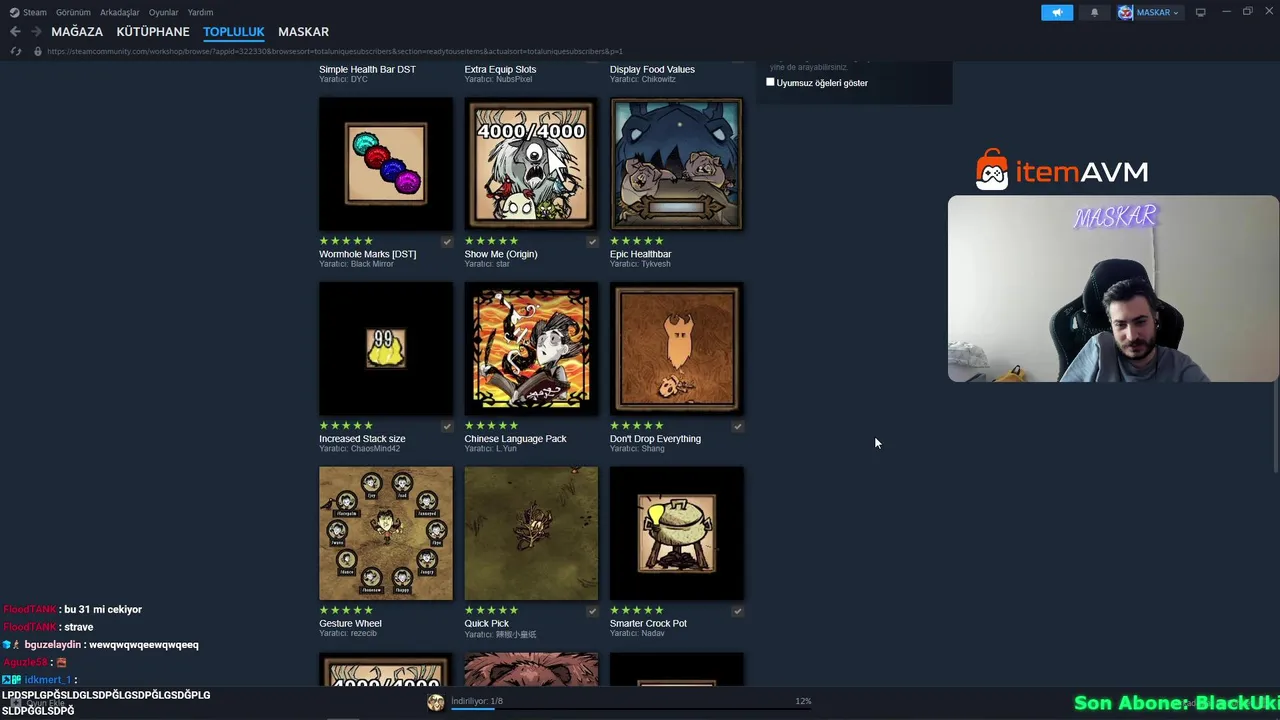
Task: Open the Show Me (Origin) title link
Action: click(x=500, y=254)
